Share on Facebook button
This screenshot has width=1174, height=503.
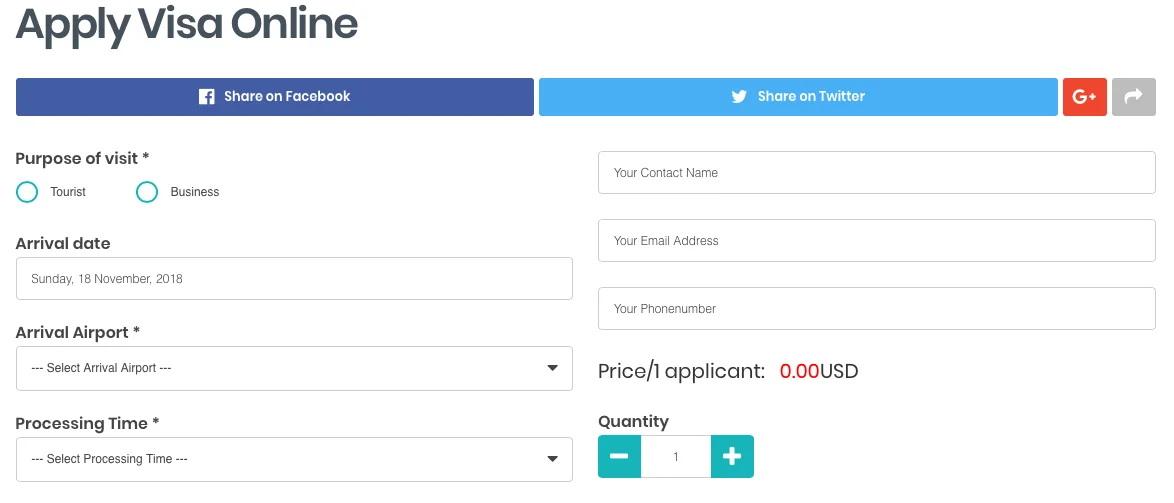click(x=275, y=97)
